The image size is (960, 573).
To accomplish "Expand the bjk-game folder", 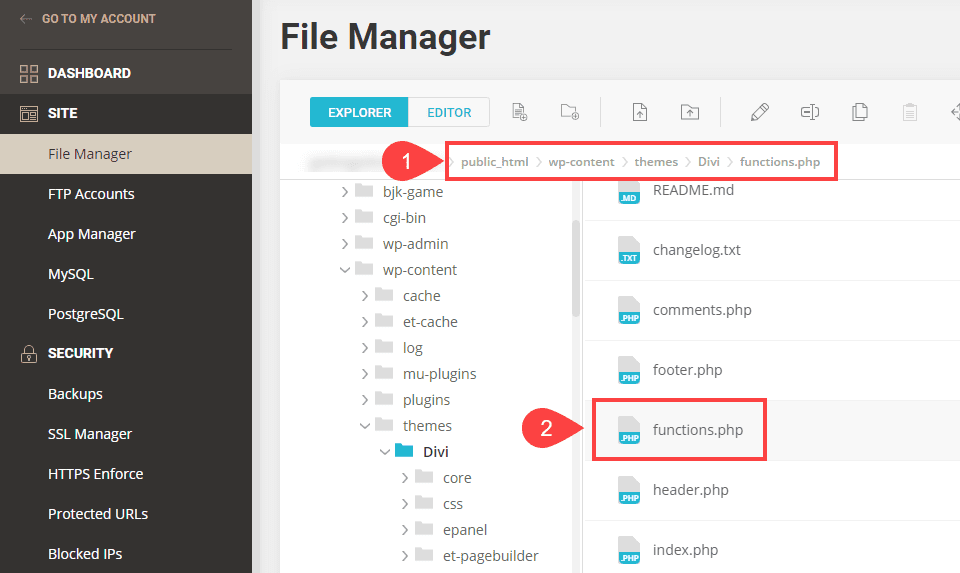I will [x=345, y=192].
